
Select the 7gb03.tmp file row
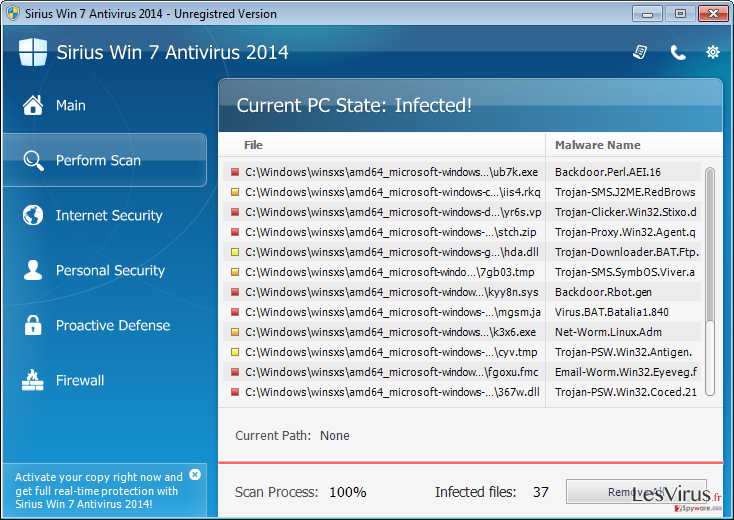point(462,272)
